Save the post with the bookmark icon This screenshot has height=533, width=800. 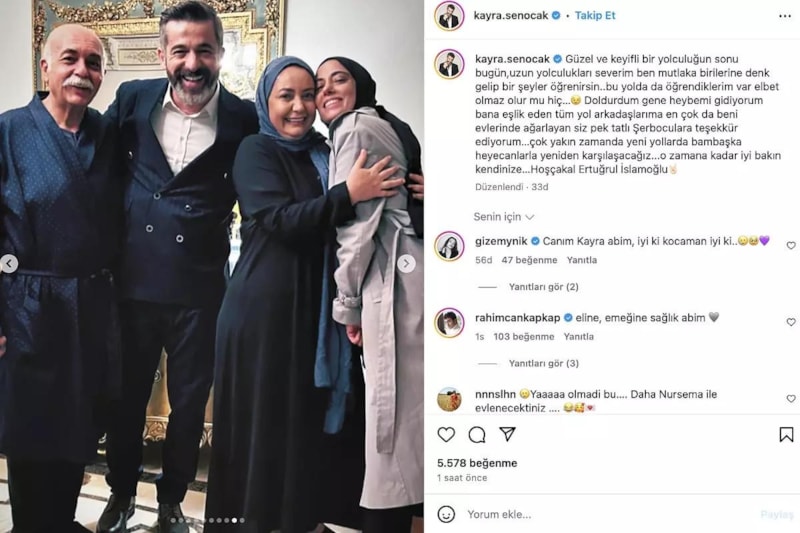click(786, 435)
